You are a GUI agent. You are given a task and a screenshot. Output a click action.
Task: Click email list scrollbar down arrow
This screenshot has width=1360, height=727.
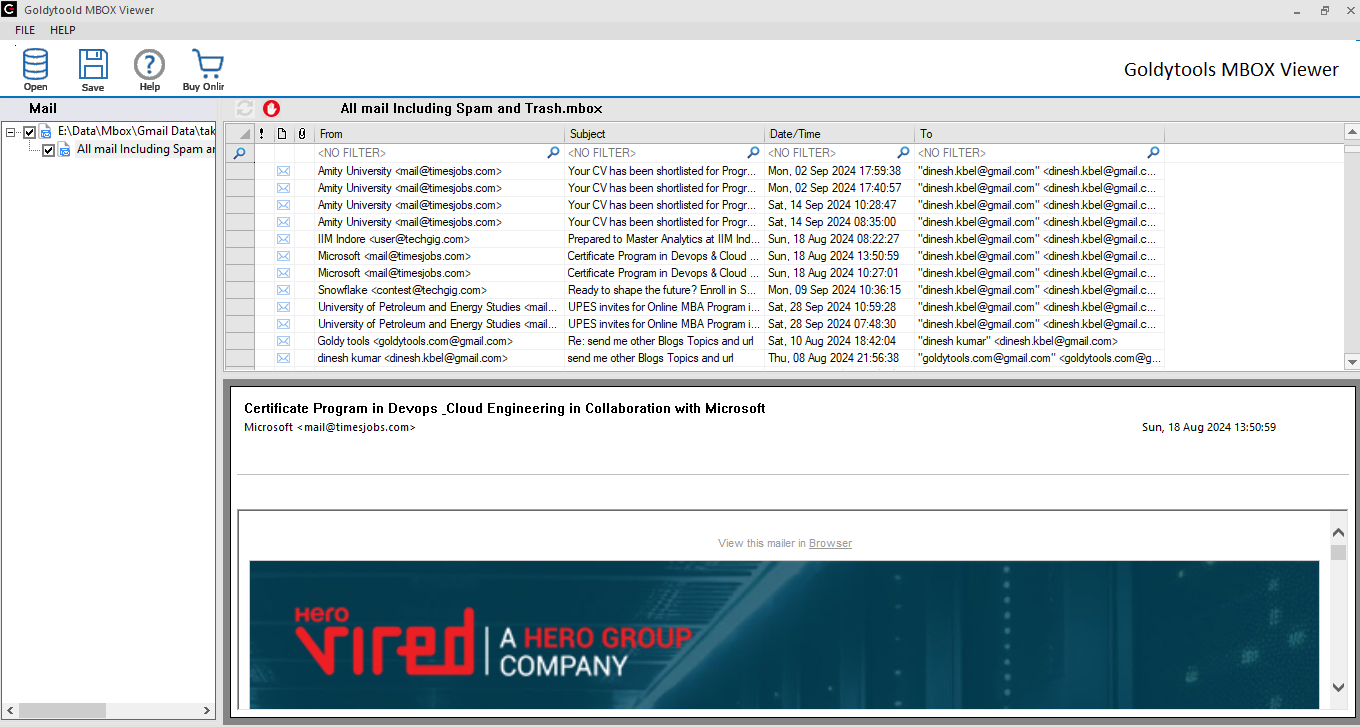pos(1352,362)
